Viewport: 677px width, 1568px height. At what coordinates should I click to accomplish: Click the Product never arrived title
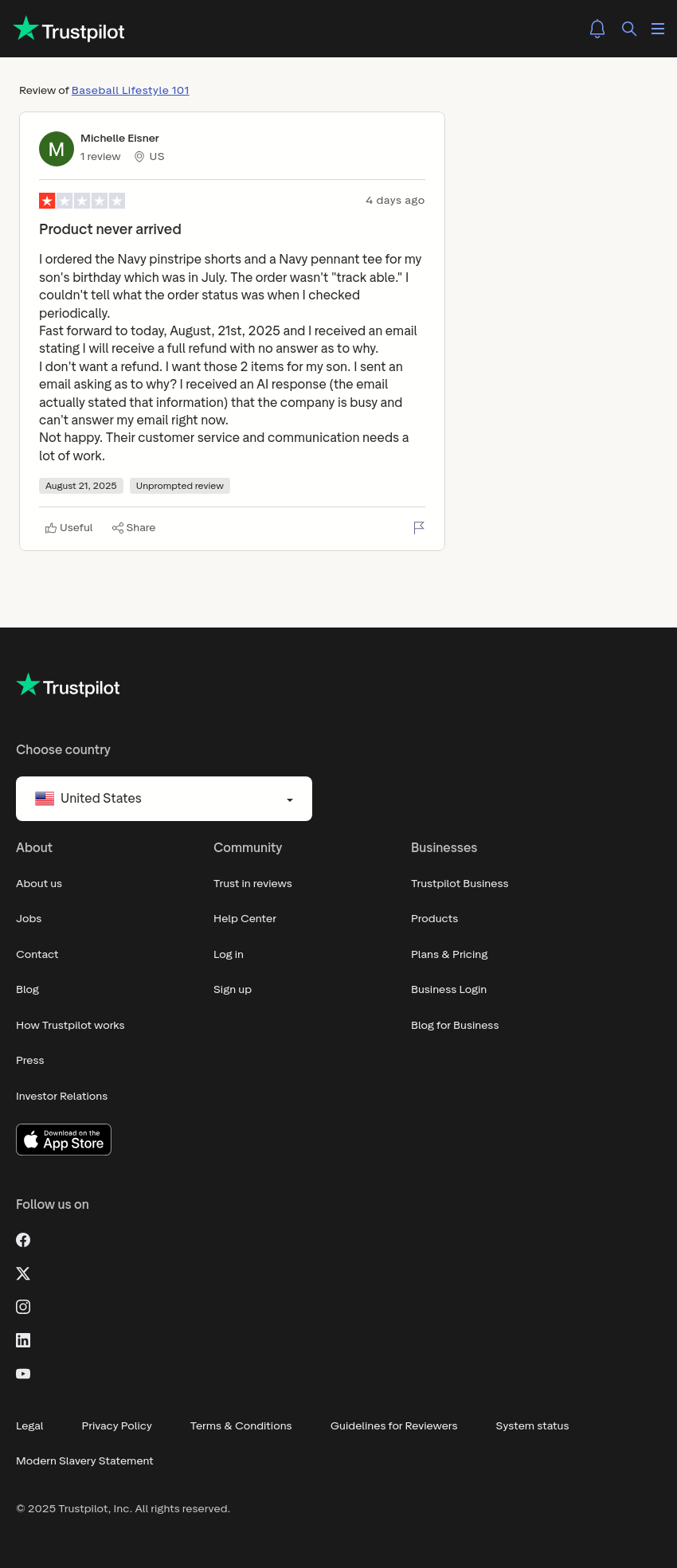[x=110, y=229]
